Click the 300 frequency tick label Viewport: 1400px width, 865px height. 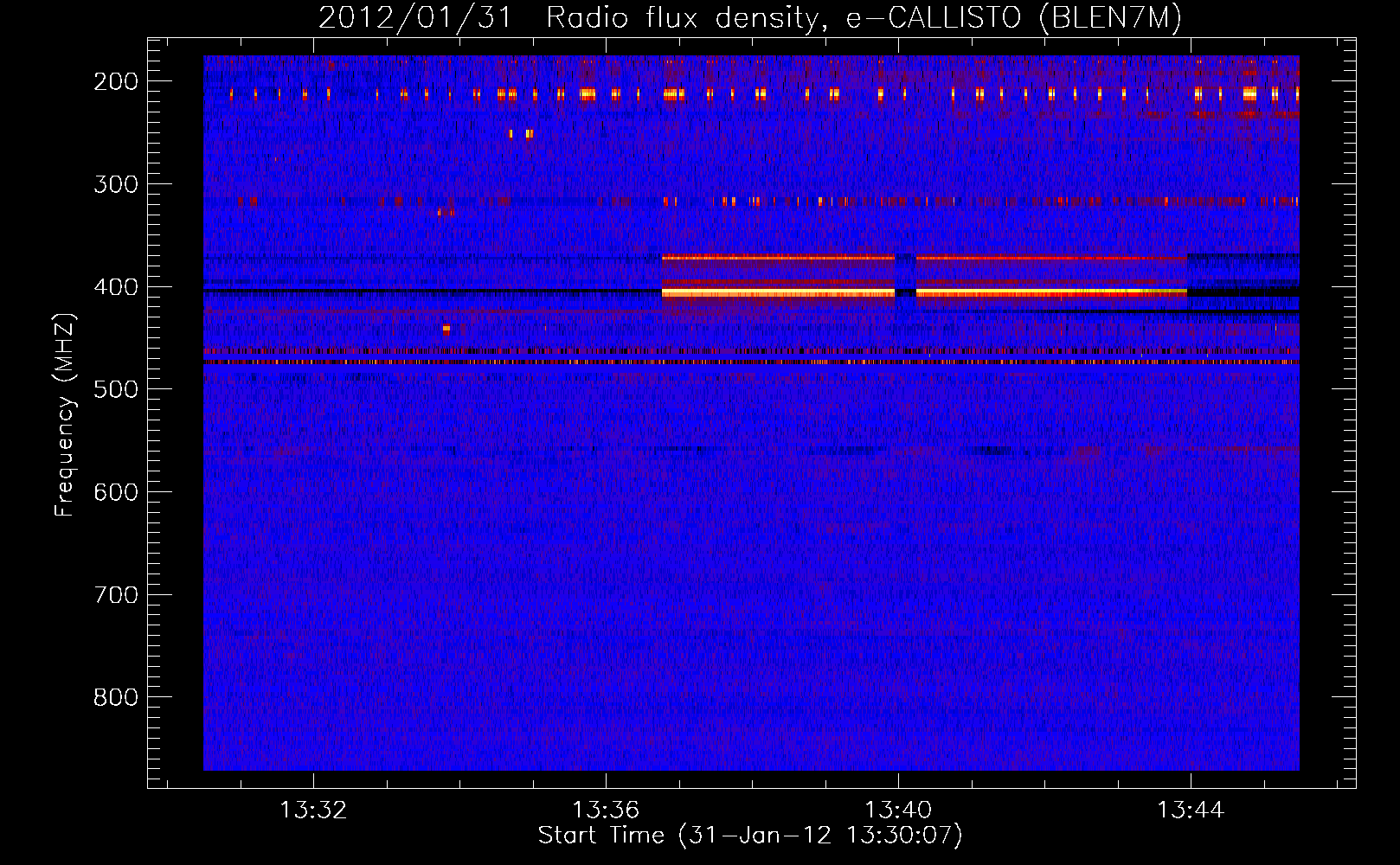(x=116, y=184)
